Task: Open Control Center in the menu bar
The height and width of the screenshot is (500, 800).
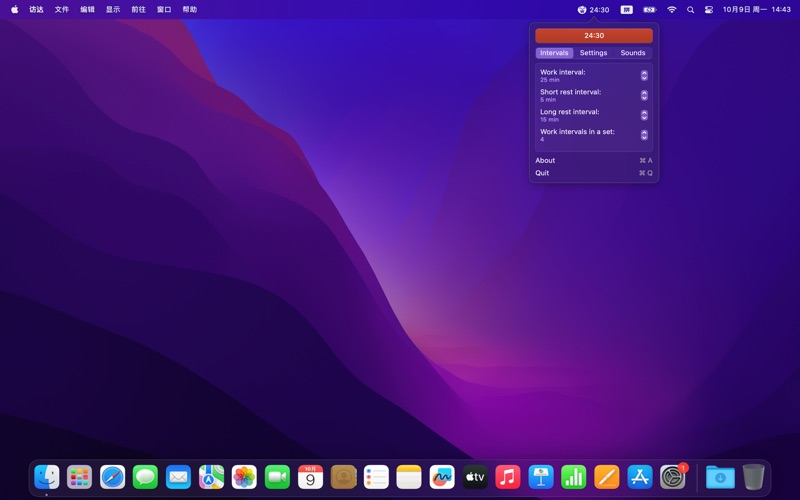Action: pyautogui.click(x=709, y=10)
